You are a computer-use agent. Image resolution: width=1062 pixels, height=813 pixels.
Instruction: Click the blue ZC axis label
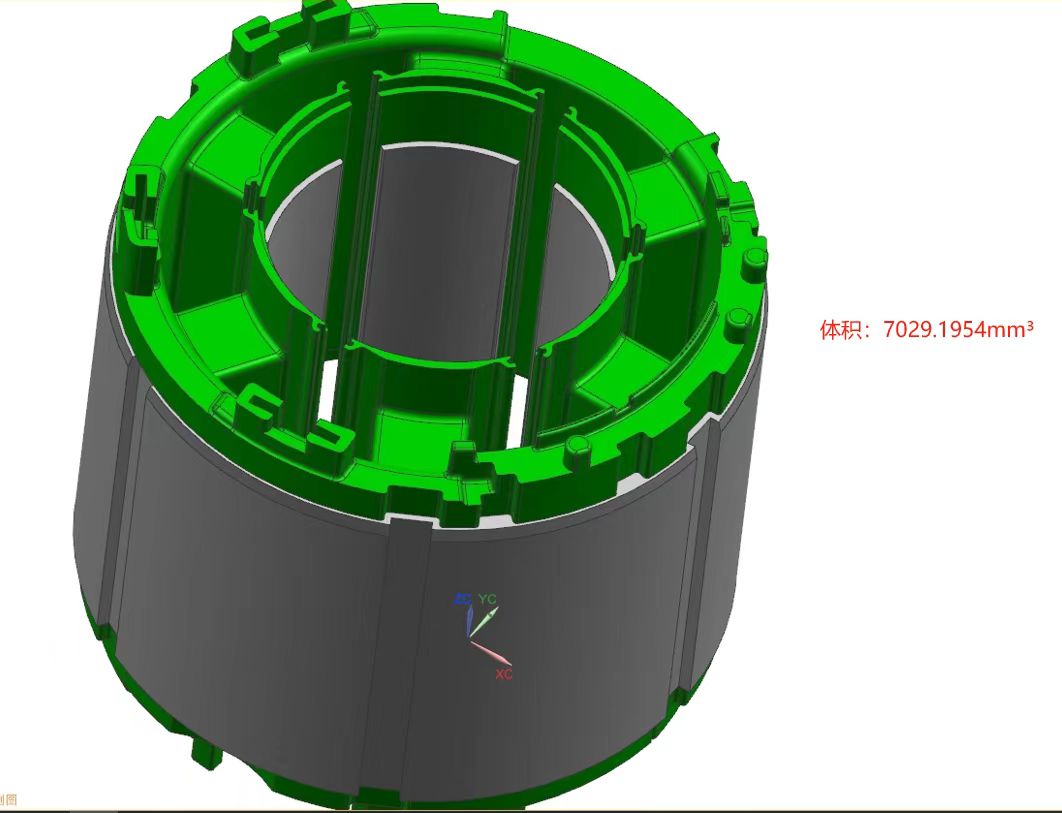tap(462, 599)
